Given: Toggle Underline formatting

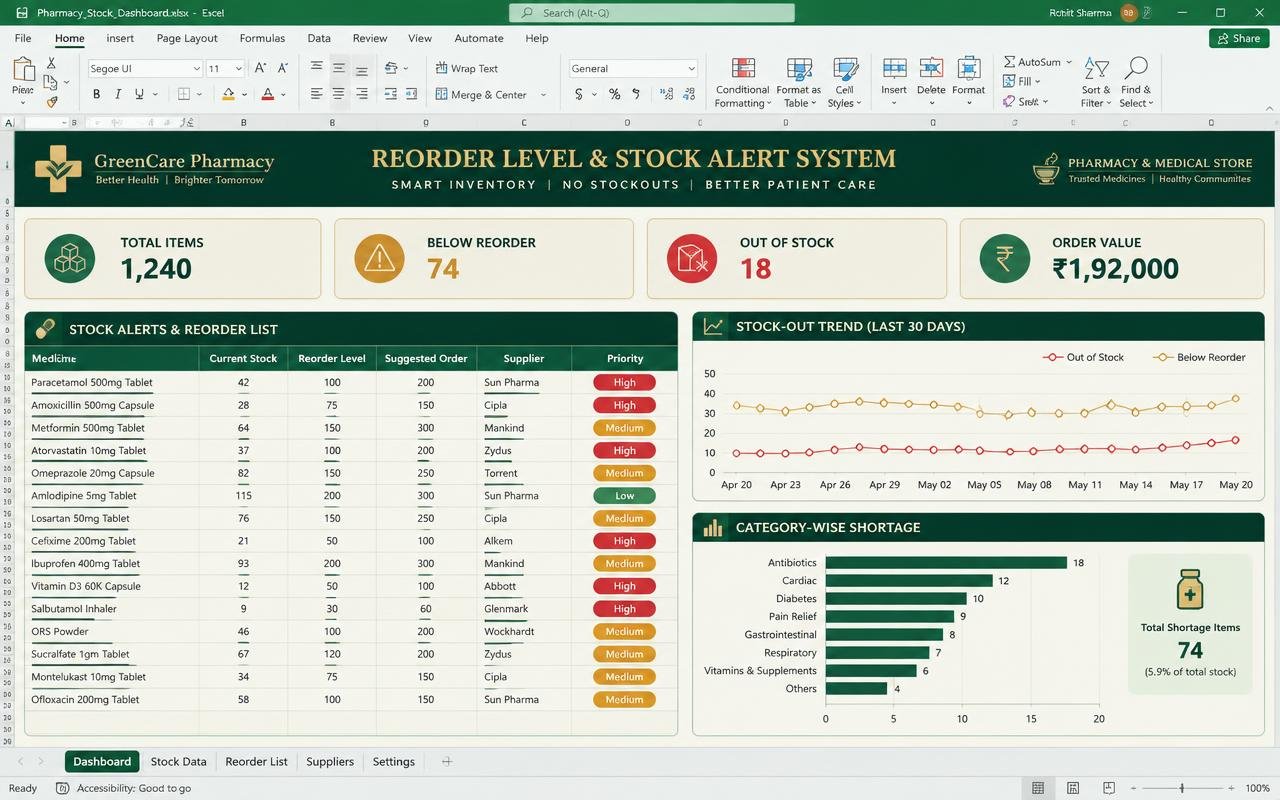Looking at the screenshot, I should 139,94.
